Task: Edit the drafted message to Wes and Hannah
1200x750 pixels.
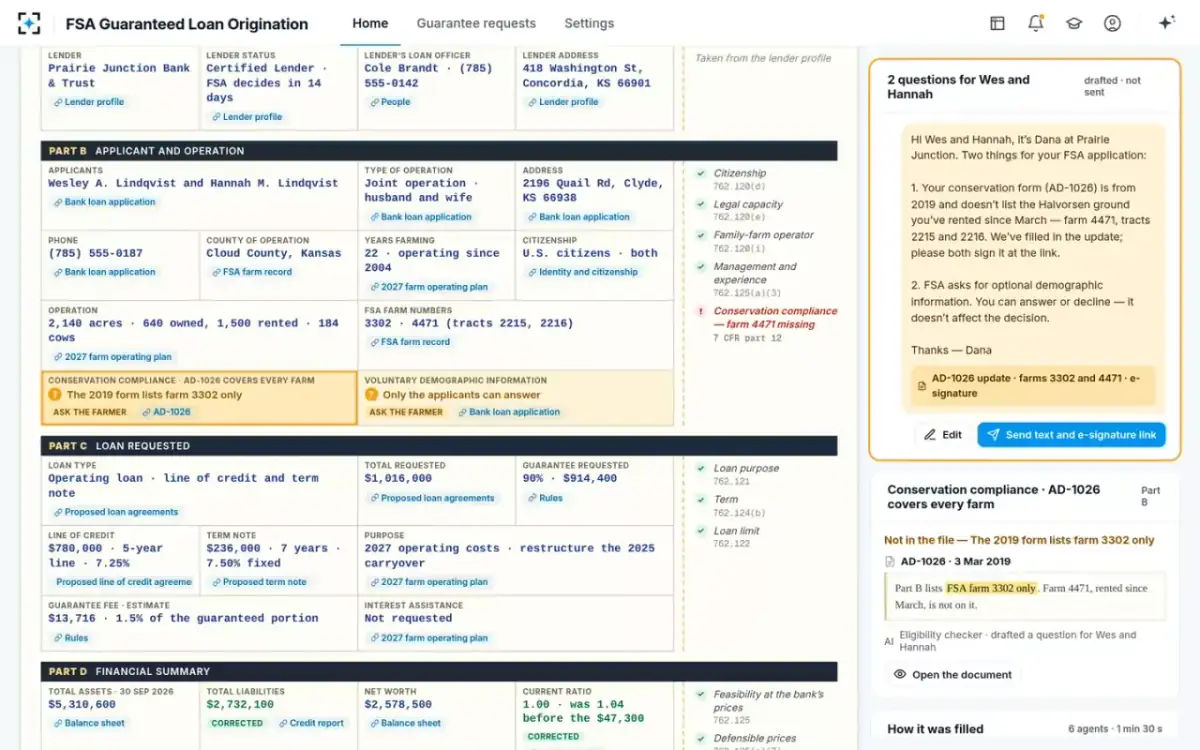Action: pyautogui.click(x=943, y=435)
